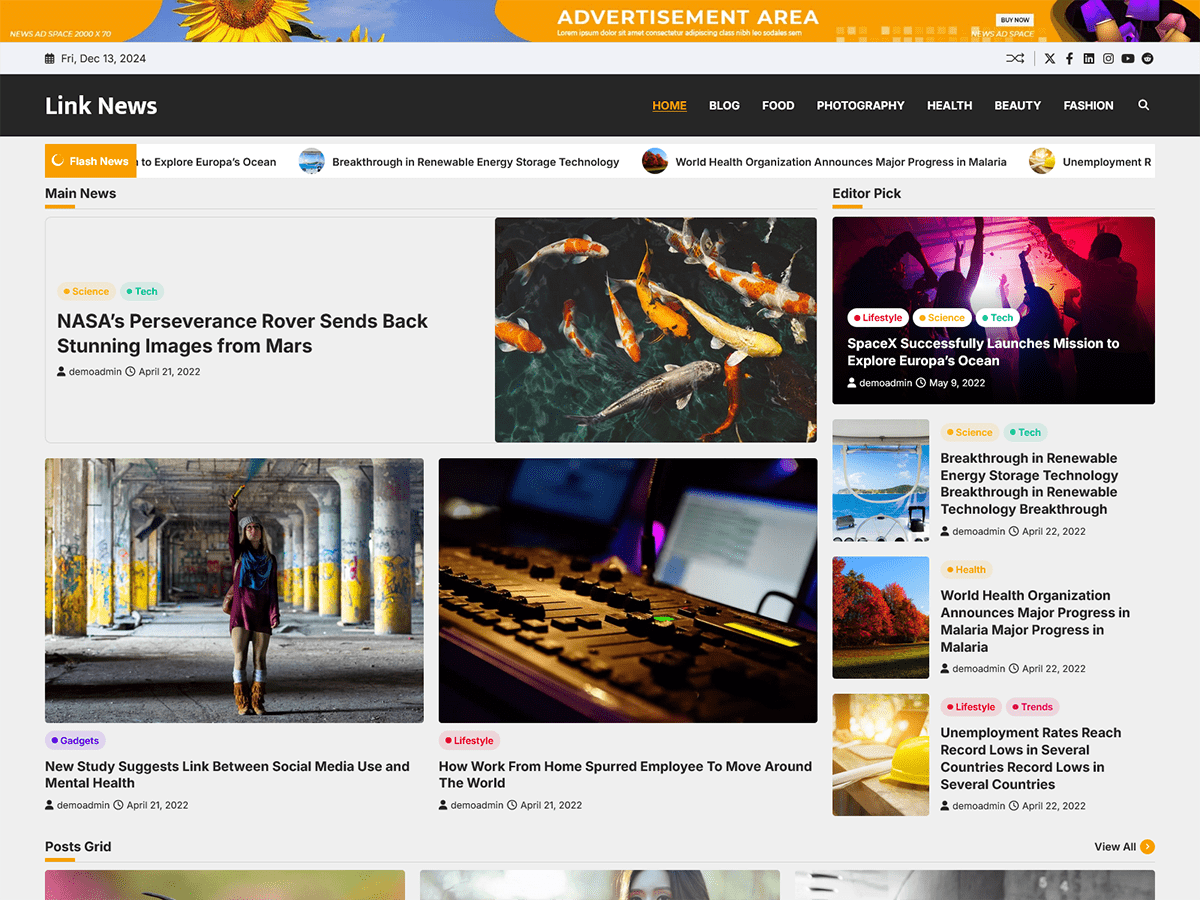The width and height of the screenshot is (1200, 900).
Task: Click the X (Twitter) social icon
Action: [x=1049, y=58]
